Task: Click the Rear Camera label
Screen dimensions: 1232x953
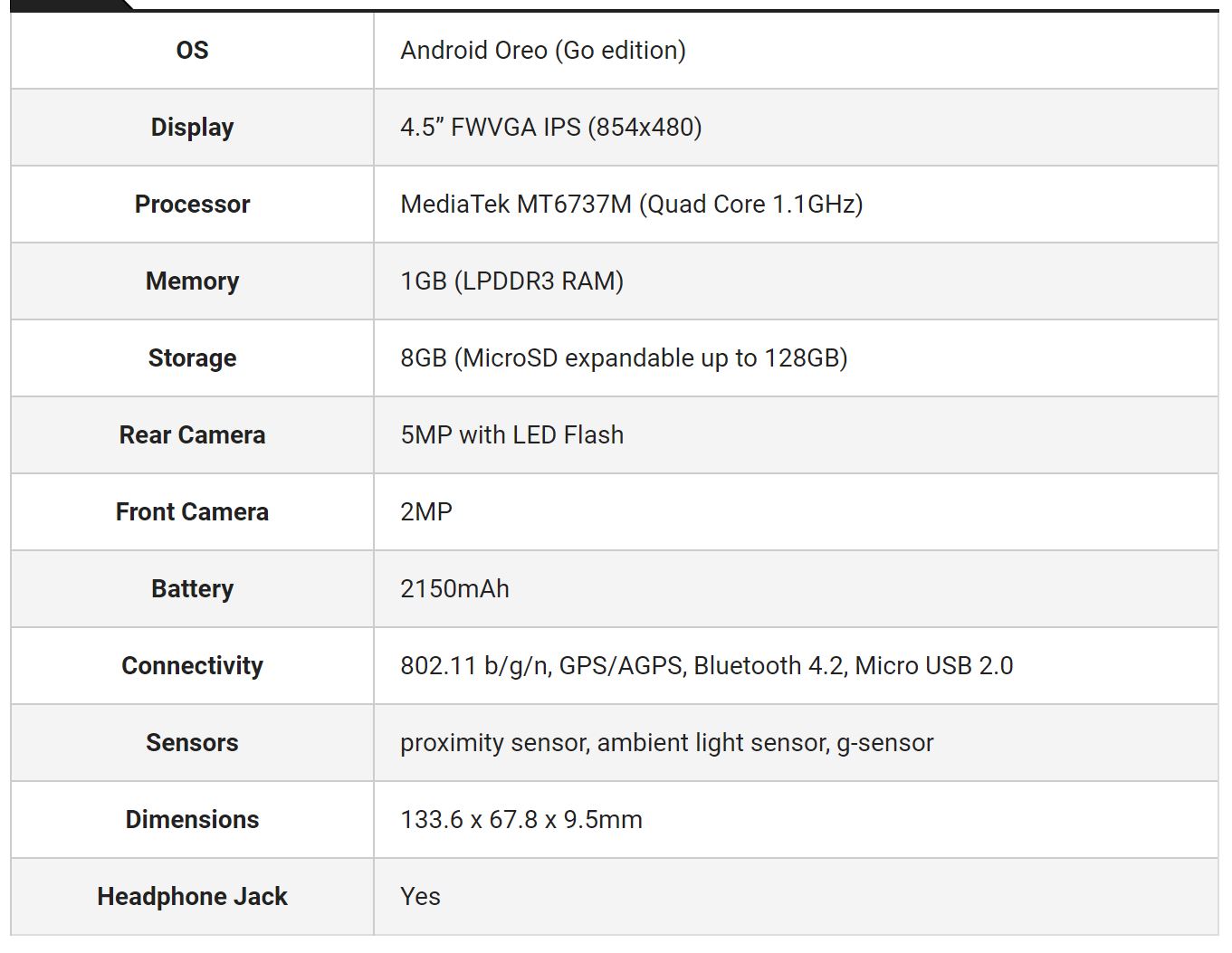Action: pos(192,434)
